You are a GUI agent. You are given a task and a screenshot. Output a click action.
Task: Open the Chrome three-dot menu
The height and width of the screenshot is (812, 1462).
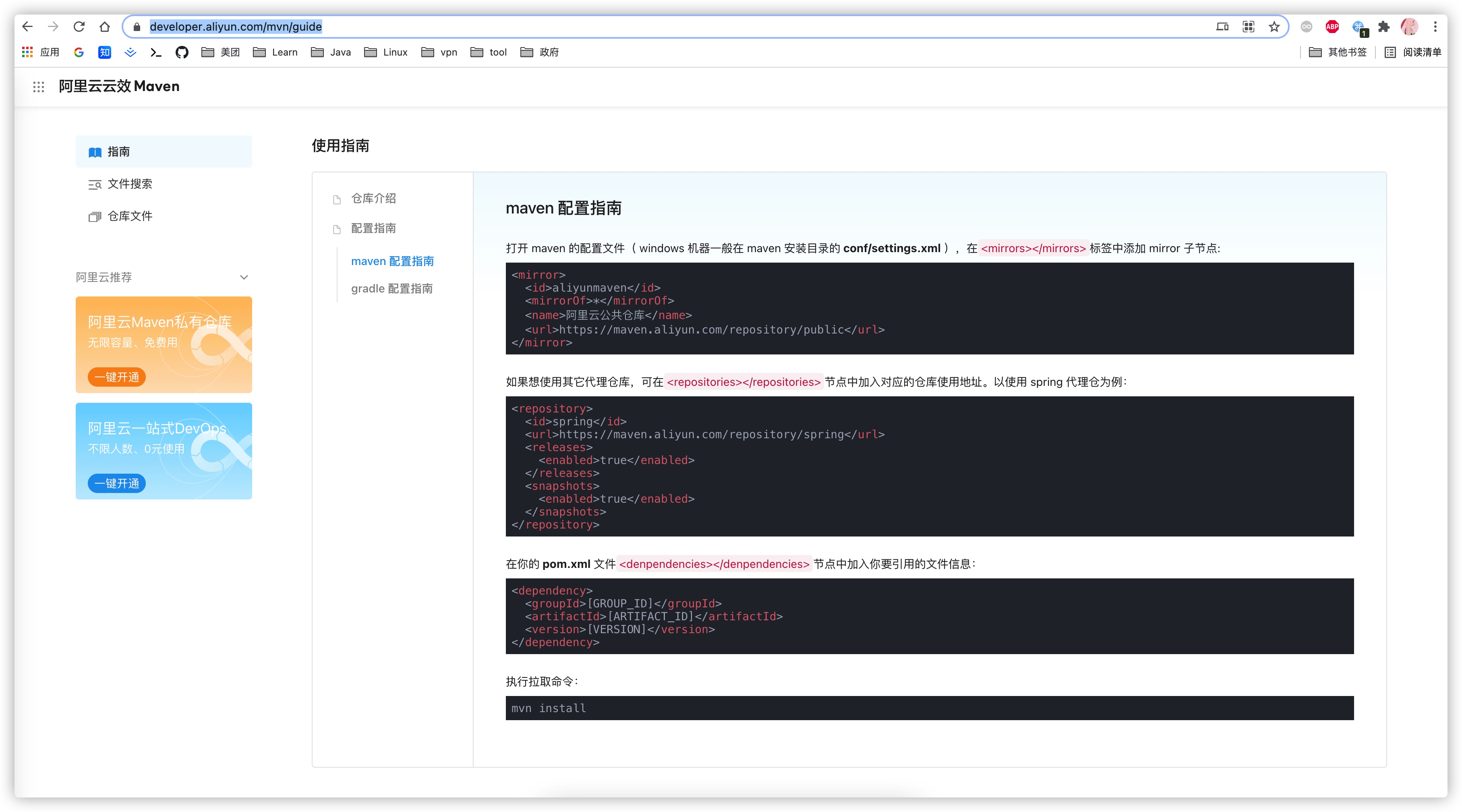(1435, 27)
